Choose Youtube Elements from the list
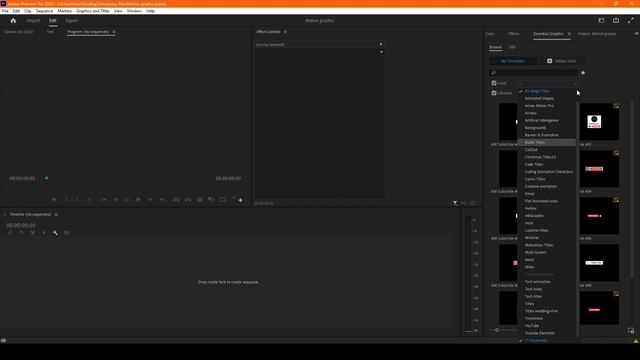 coord(539,333)
